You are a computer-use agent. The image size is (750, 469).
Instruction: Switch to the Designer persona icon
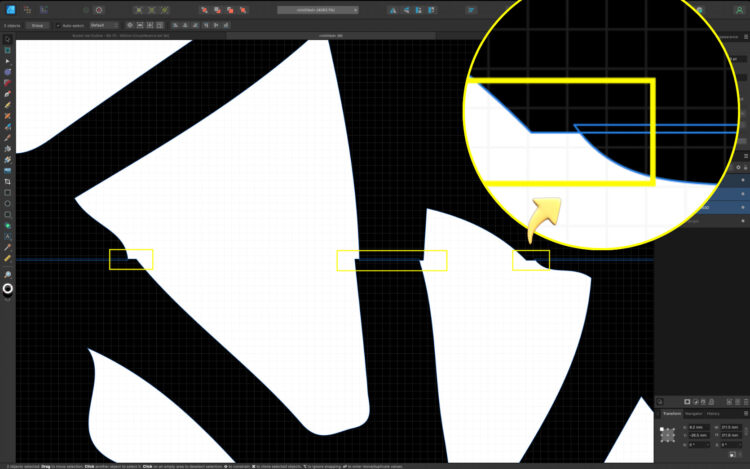point(10,10)
